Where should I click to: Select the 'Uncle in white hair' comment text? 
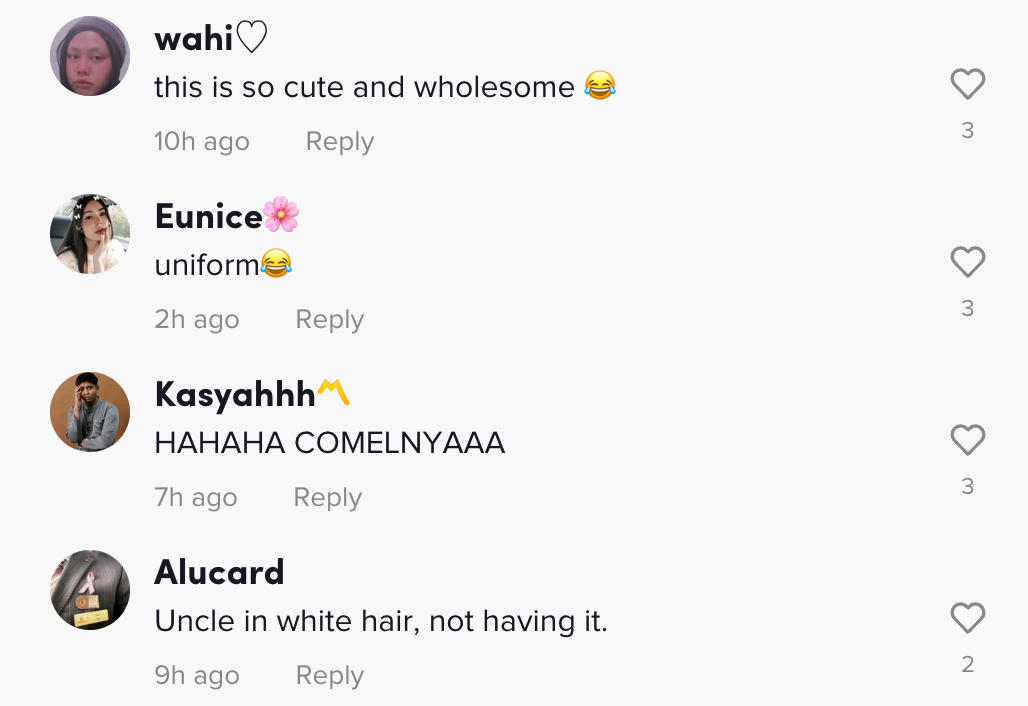(x=381, y=621)
